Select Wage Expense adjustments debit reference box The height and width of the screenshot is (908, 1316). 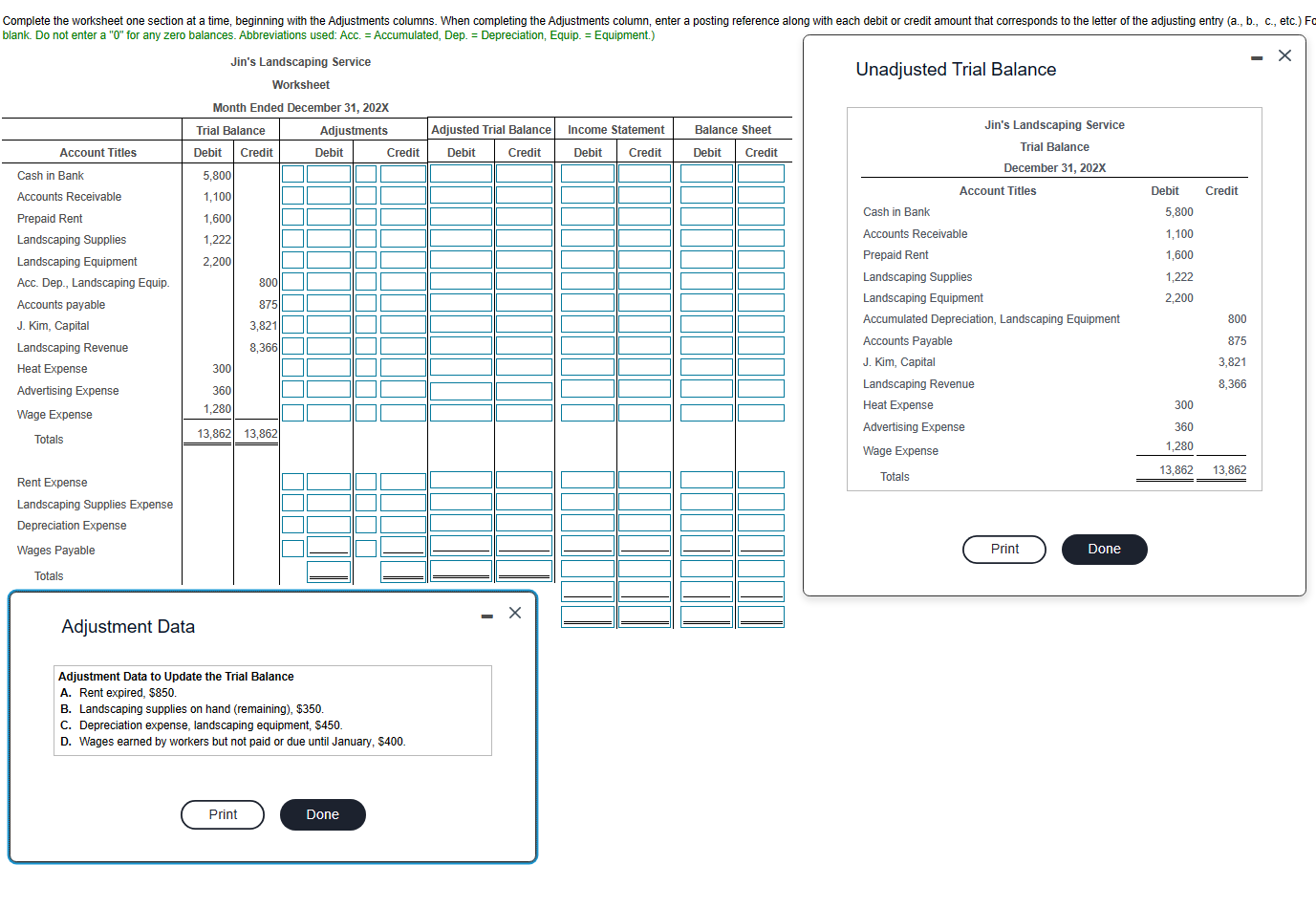(x=292, y=413)
